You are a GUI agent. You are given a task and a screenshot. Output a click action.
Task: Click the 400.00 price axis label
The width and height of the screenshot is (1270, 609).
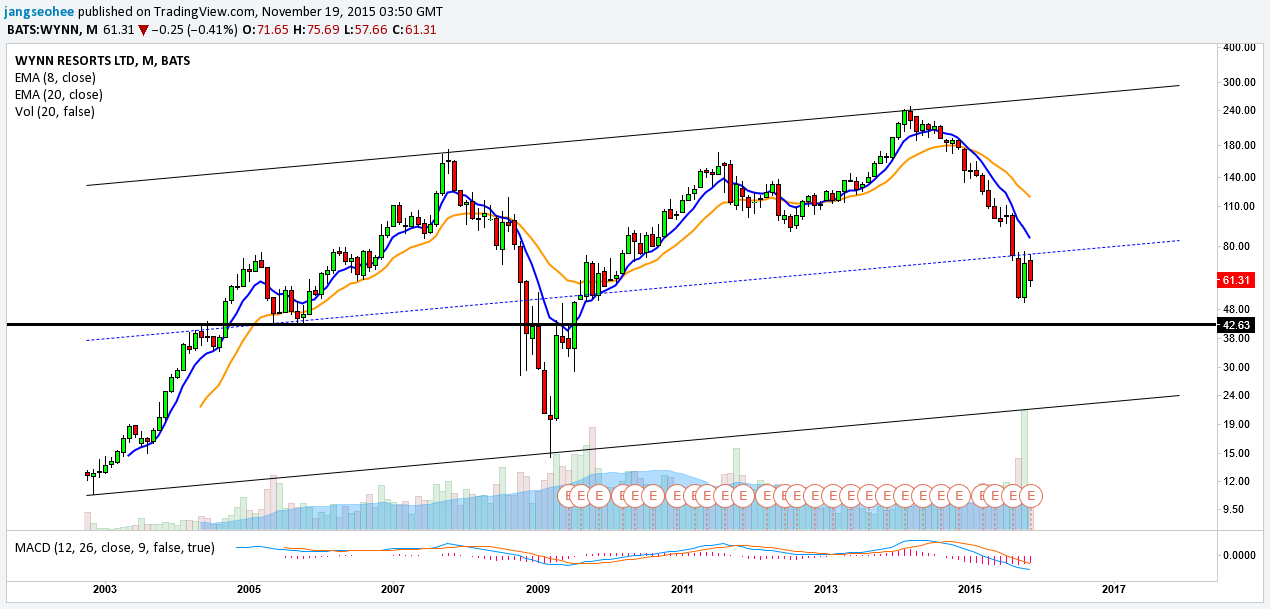click(x=1238, y=47)
